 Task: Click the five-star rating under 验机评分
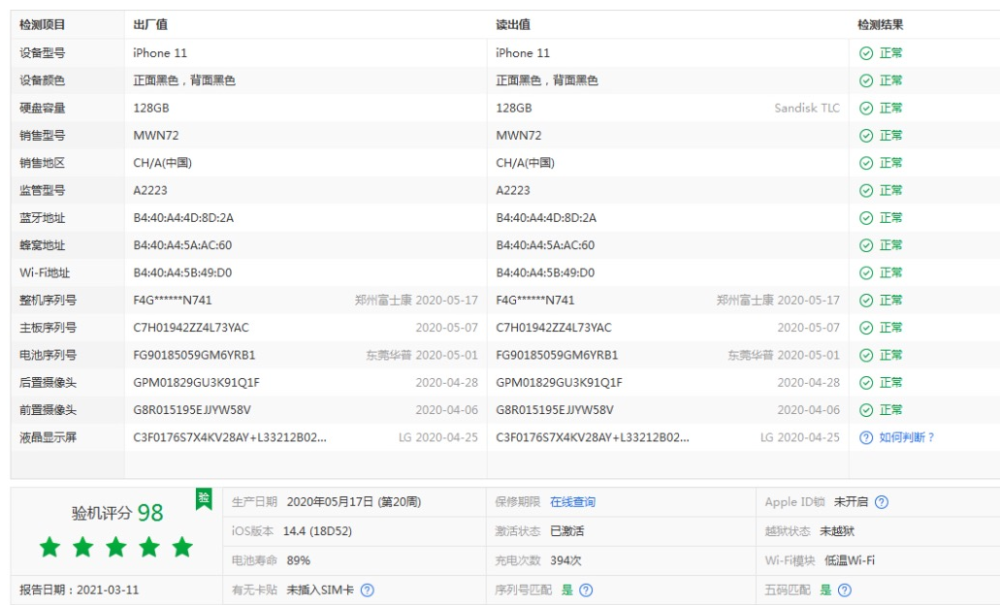click(x=116, y=547)
